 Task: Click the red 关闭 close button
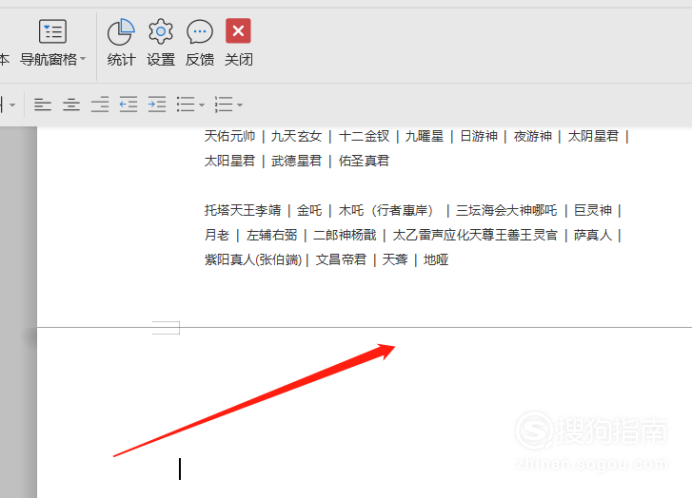click(x=238, y=31)
